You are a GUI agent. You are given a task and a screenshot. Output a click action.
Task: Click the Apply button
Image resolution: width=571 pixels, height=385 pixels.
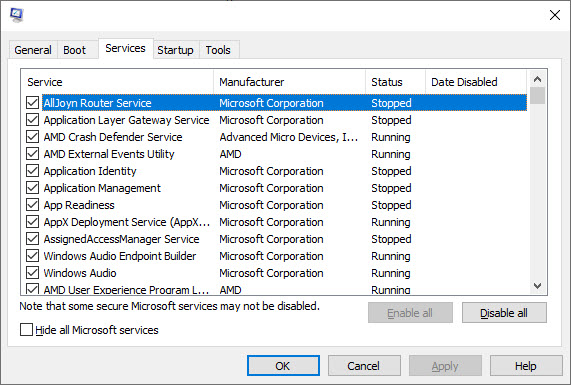[x=445, y=366]
